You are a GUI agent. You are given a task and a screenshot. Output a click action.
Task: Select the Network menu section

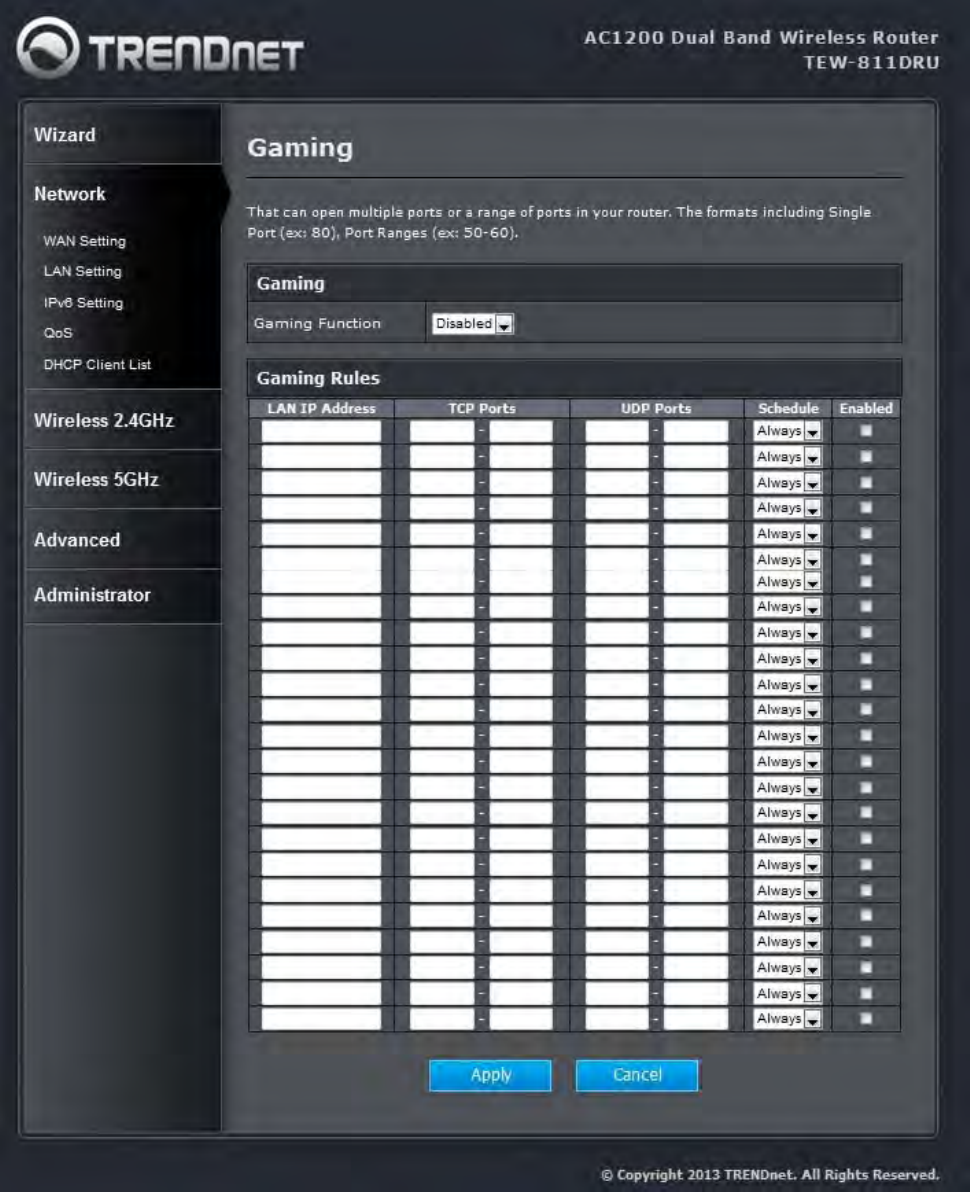pos(69,194)
